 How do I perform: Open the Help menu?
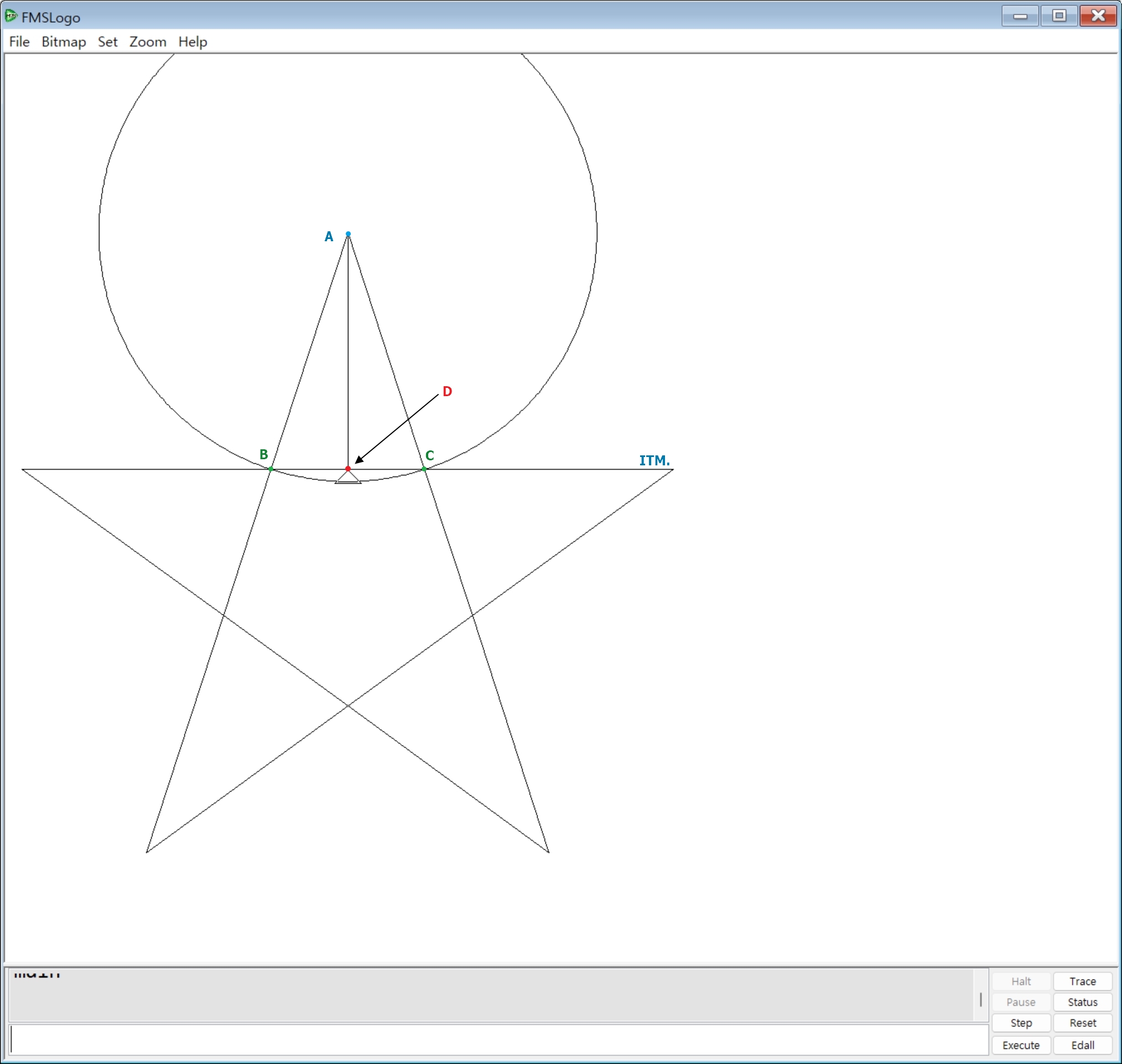[x=193, y=42]
